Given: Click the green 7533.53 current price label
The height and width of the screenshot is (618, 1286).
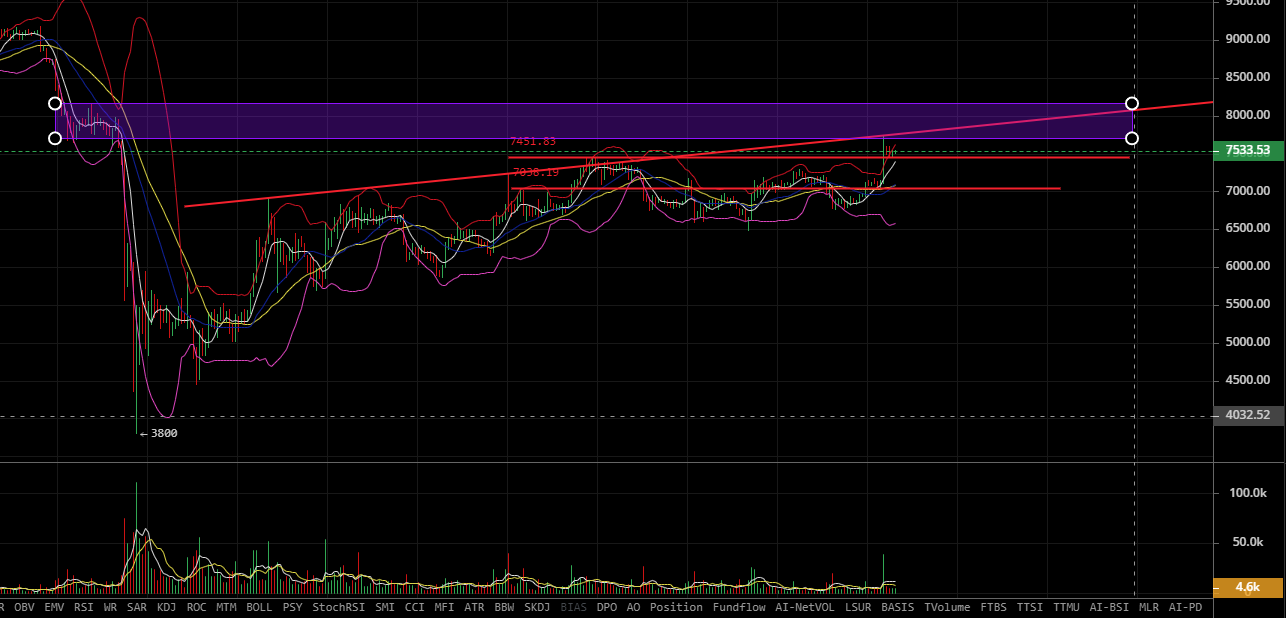Looking at the screenshot, I should click(1248, 151).
